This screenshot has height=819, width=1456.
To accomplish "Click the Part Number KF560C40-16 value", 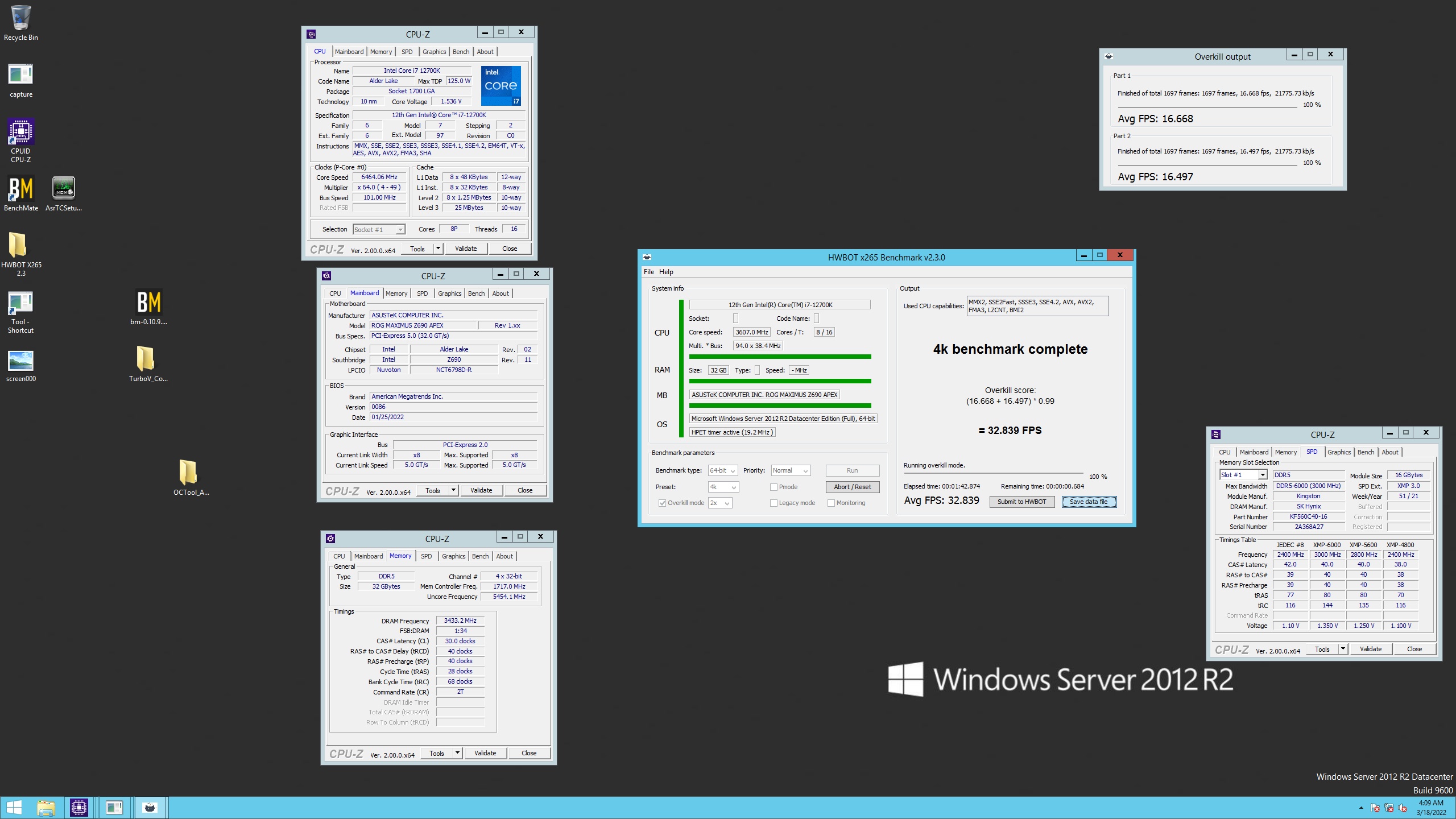I will coord(1308,516).
